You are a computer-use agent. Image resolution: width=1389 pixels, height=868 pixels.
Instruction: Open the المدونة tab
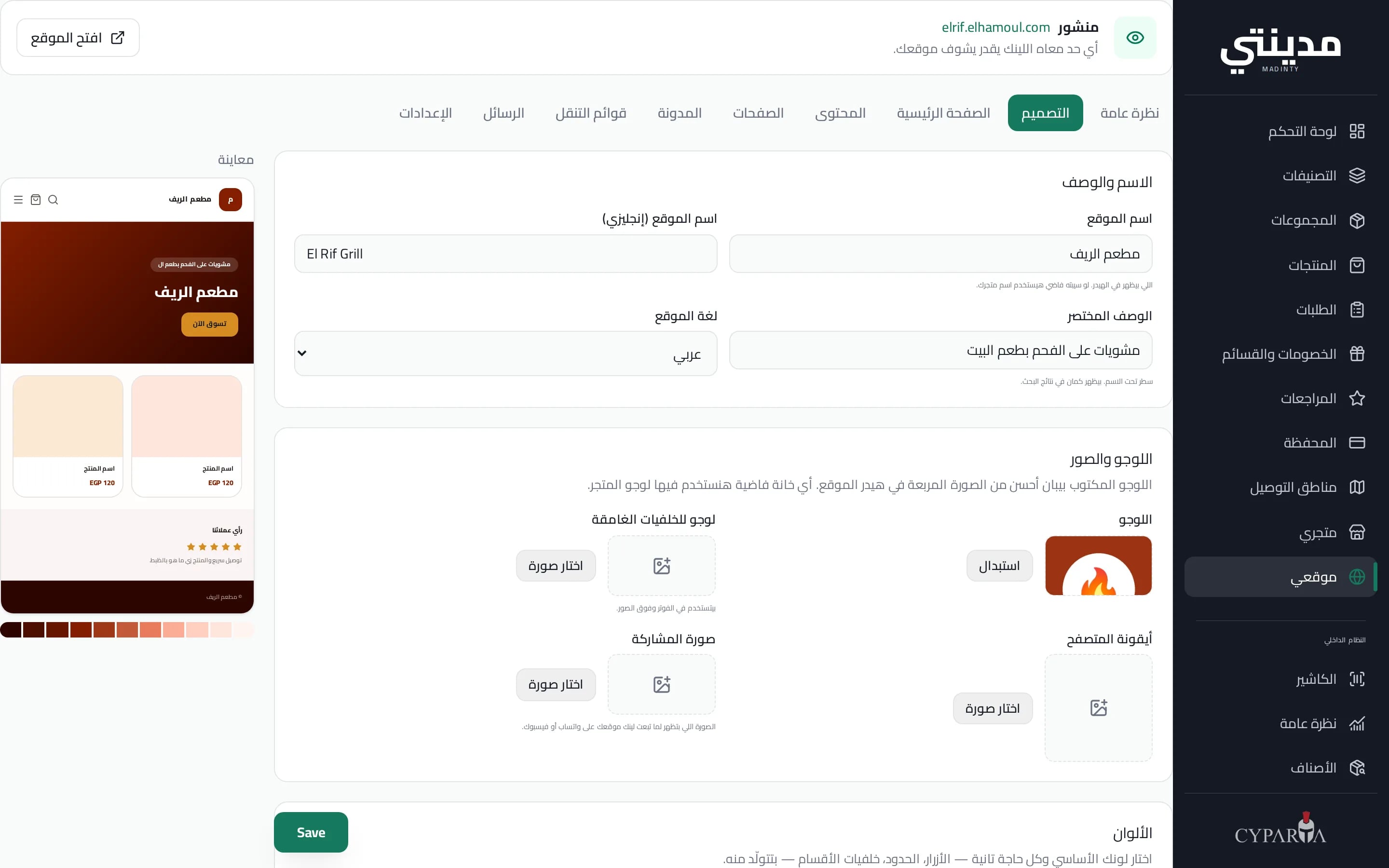click(680, 113)
